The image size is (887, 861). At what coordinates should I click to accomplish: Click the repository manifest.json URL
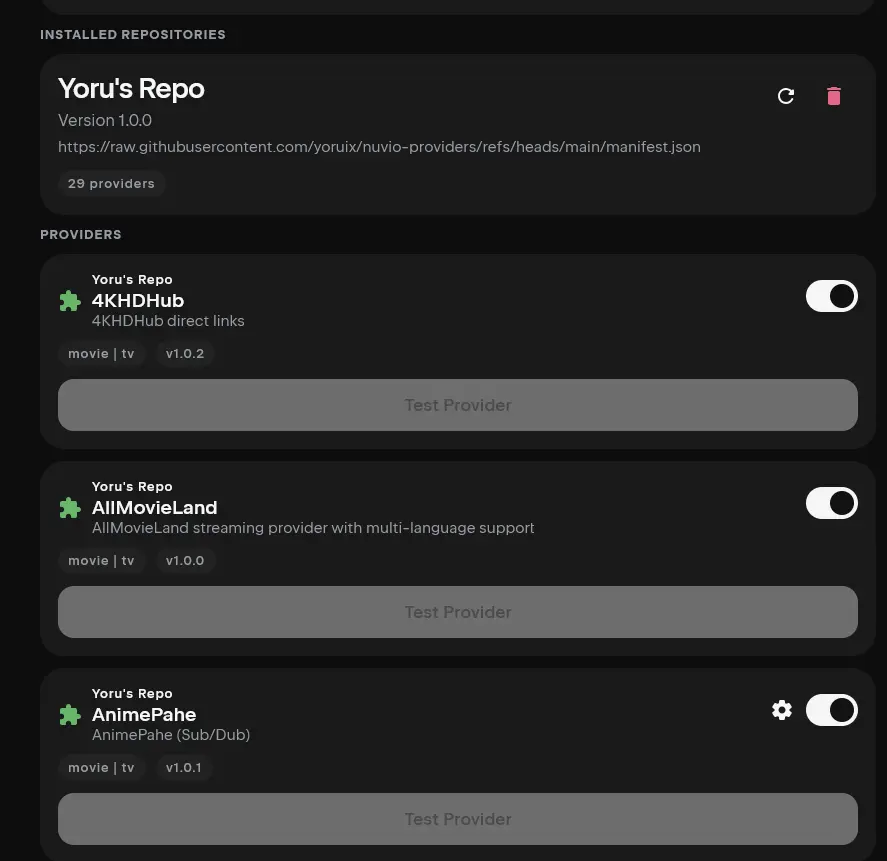[379, 147]
